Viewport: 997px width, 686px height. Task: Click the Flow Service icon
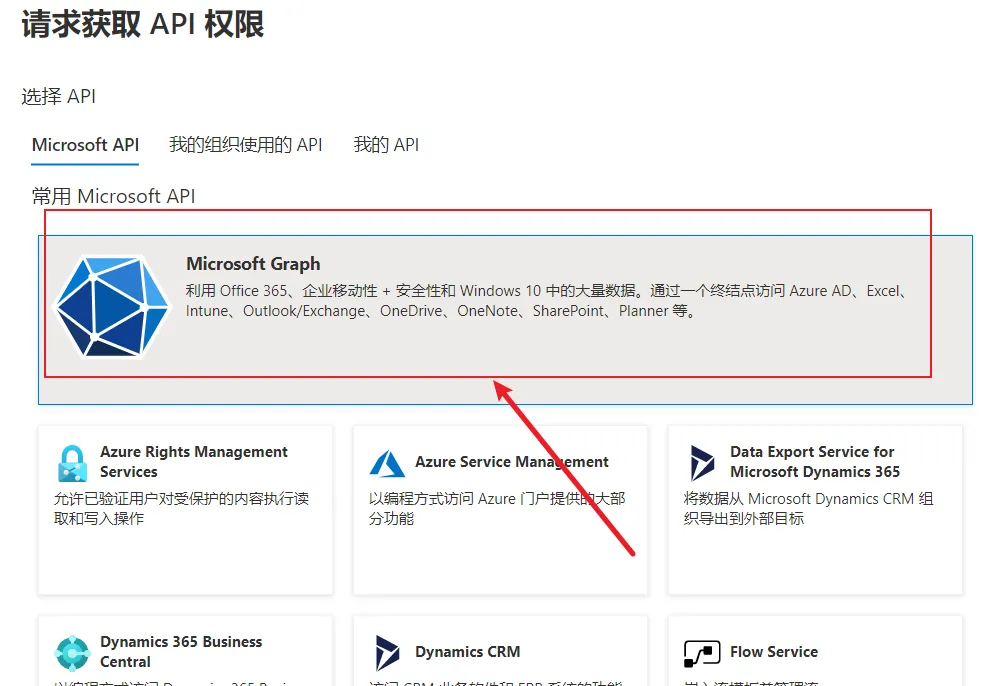point(702,654)
